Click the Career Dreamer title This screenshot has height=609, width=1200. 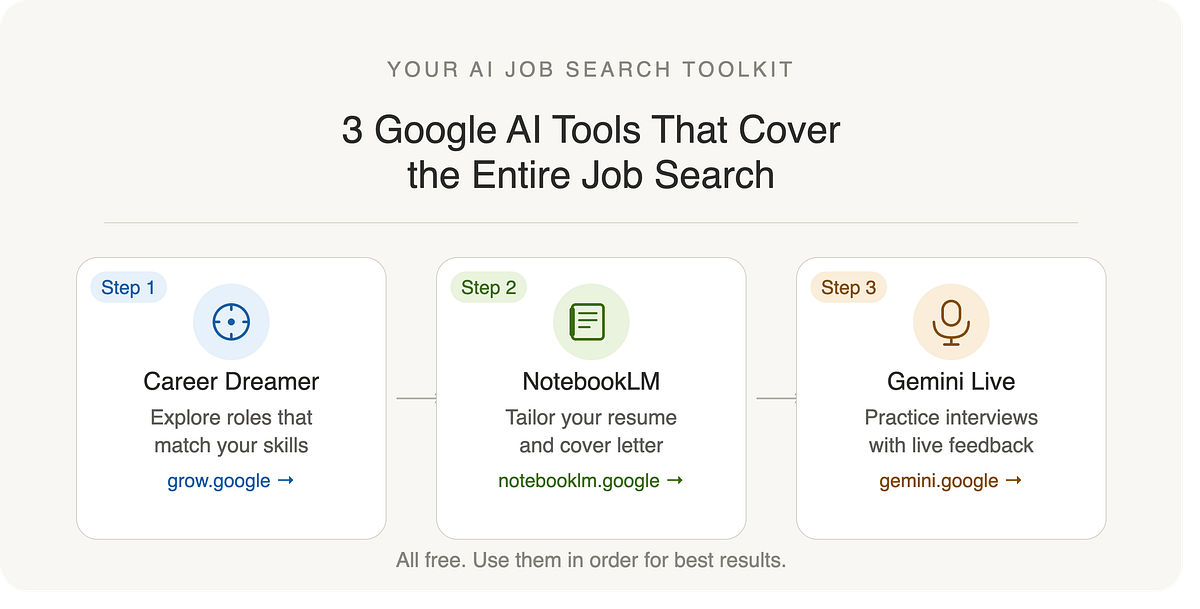tap(231, 382)
